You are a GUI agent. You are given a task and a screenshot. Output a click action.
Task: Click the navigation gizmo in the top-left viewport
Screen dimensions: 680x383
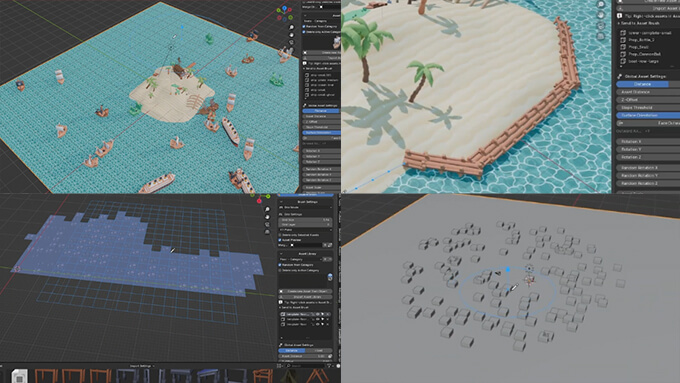coord(284,13)
